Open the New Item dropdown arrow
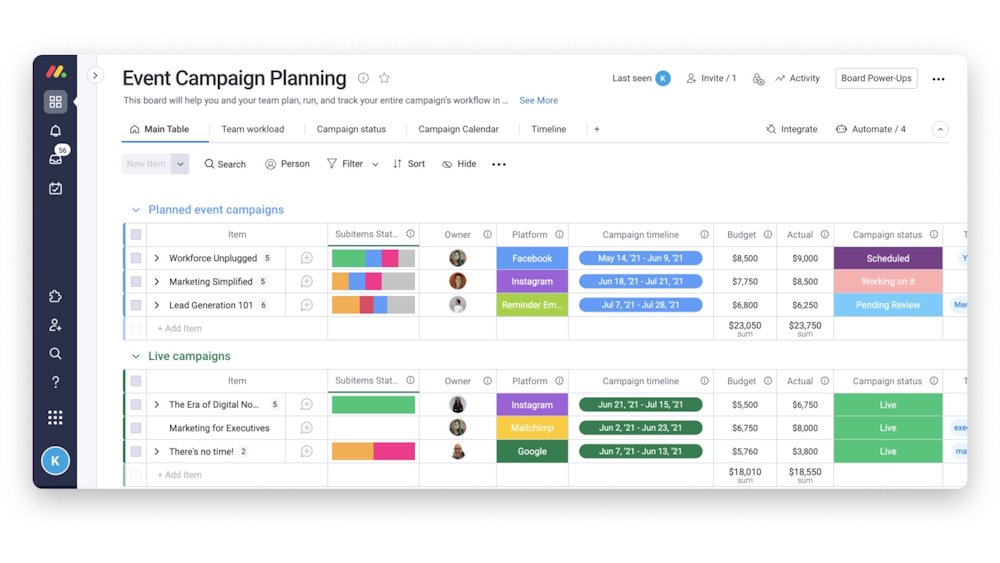 pyautogui.click(x=180, y=164)
